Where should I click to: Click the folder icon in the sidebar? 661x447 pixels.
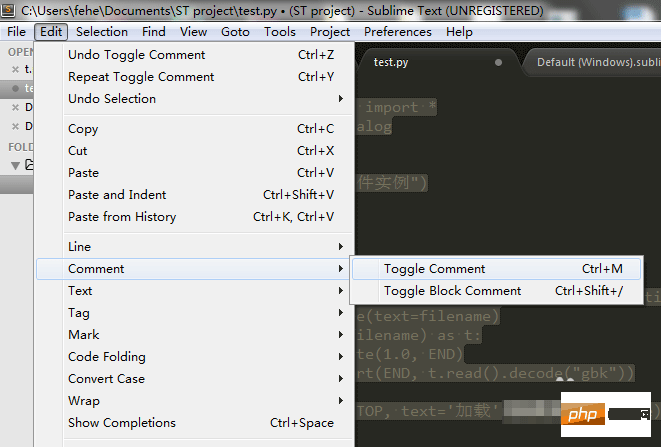(29, 164)
